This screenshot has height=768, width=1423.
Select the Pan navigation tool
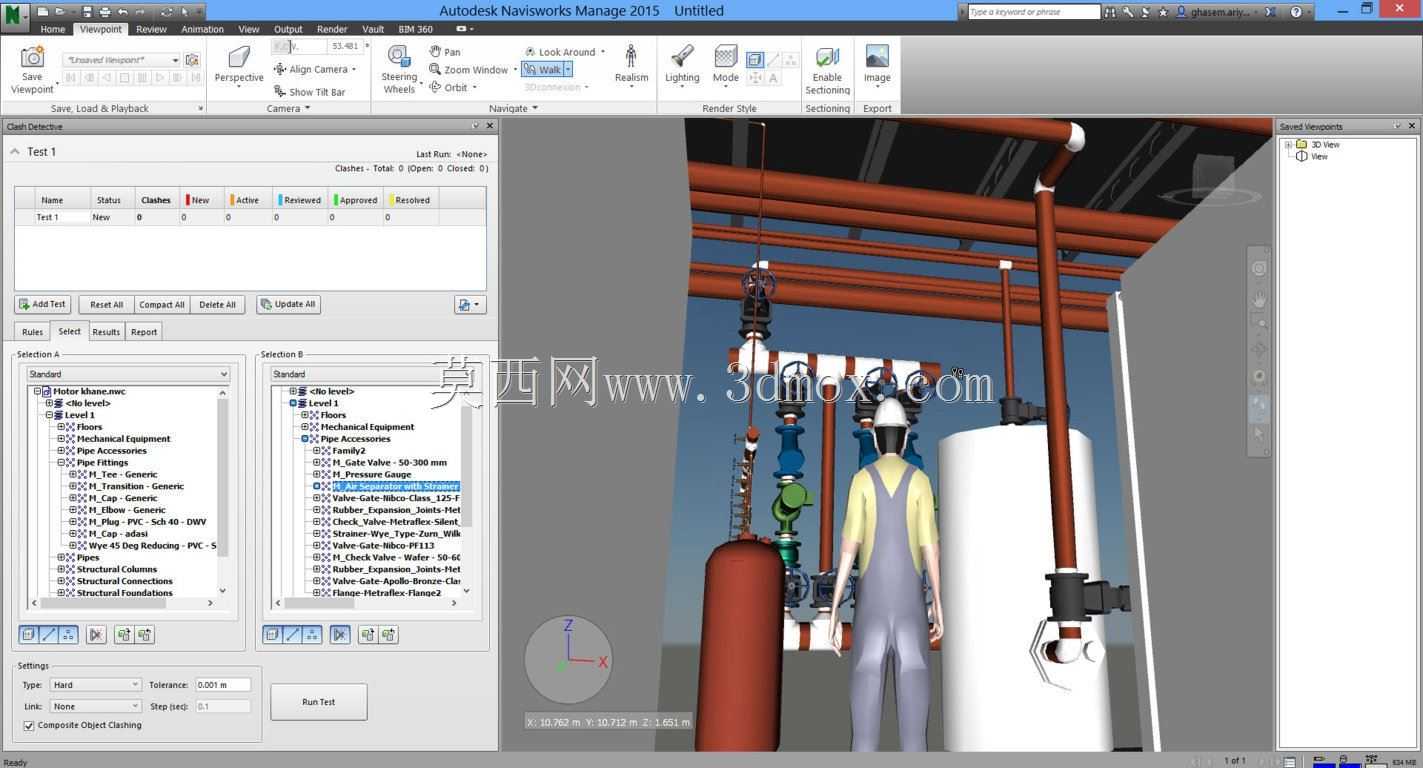[445, 52]
